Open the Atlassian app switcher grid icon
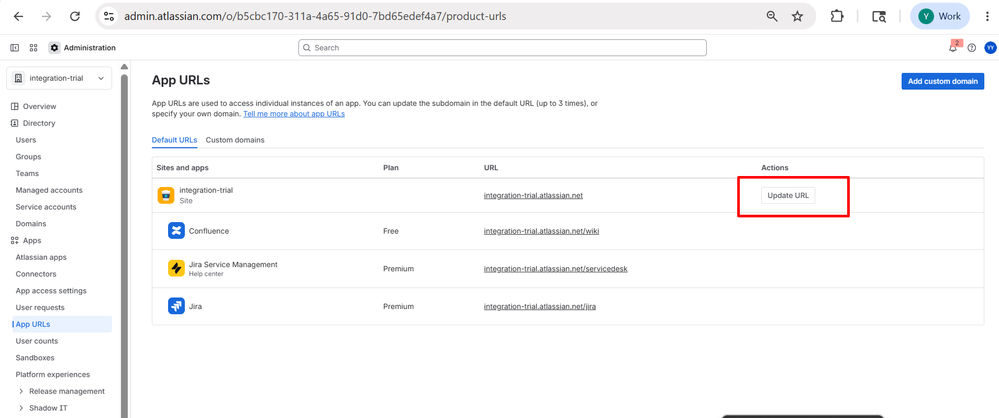Image resolution: width=999 pixels, height=418 pixels. click(34, 48)
